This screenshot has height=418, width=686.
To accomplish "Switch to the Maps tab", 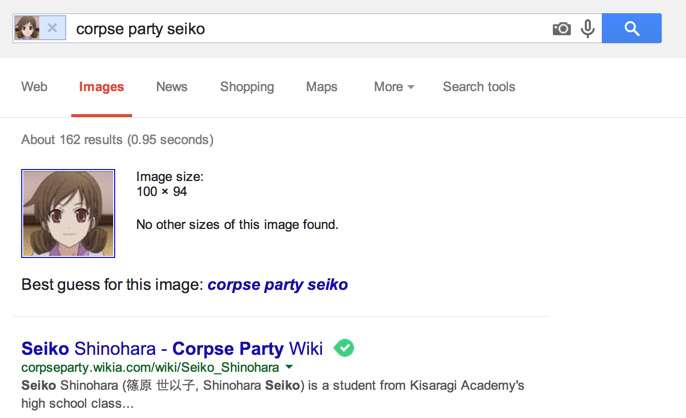I will (x=322, y=87).
